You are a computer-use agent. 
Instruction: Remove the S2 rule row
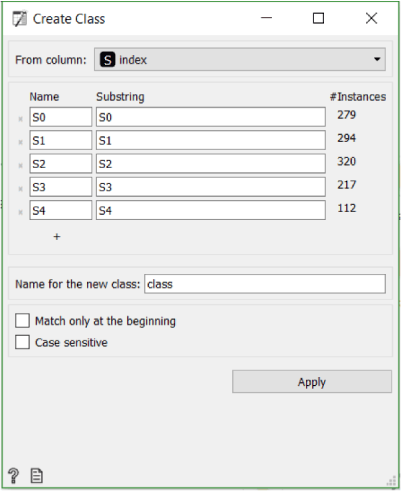coord(20,166)
